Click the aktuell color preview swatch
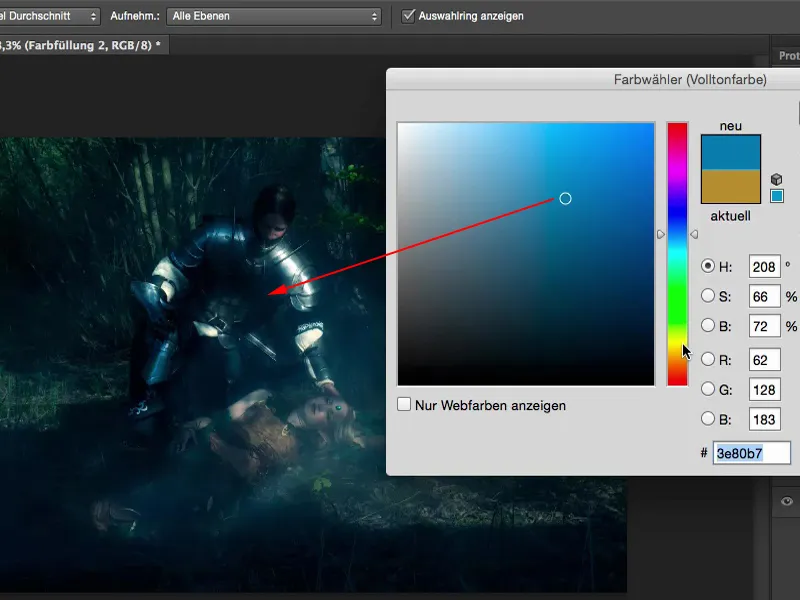The image size is (800, 600). coord(731,187)
